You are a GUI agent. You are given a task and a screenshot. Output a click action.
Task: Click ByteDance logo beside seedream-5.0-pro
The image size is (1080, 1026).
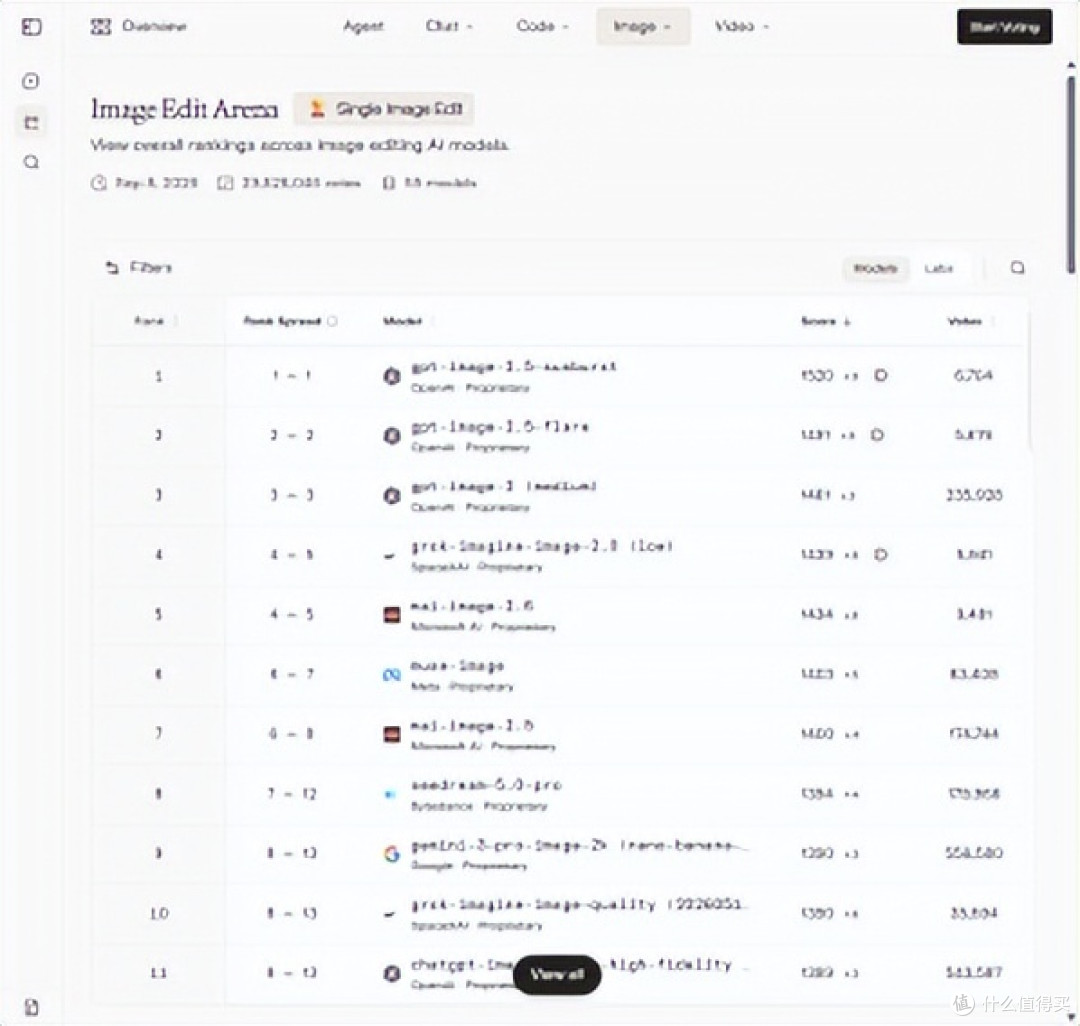tap(390, 794)
